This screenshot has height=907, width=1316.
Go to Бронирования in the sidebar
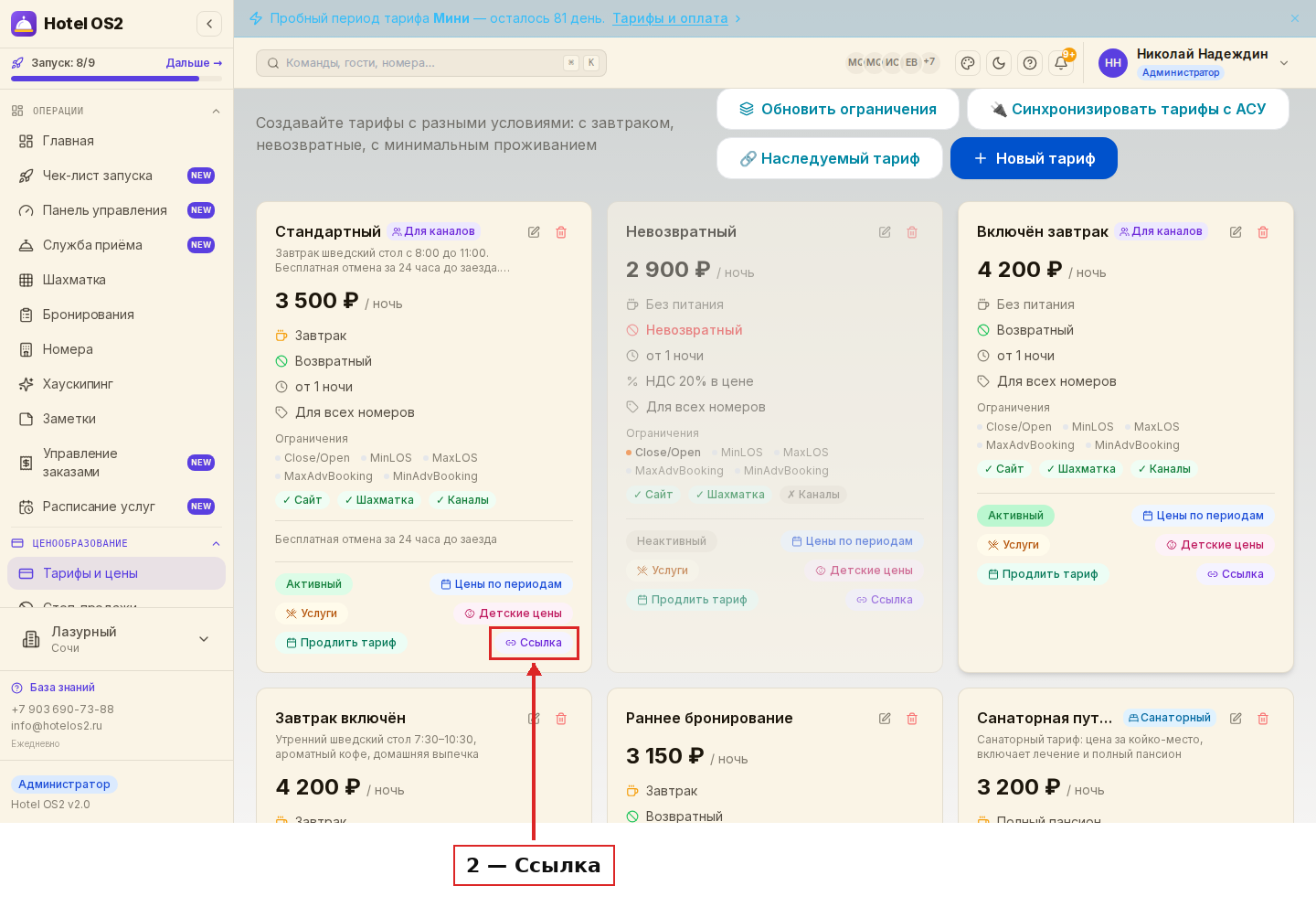pyautogui.click(x=117, y=315)
